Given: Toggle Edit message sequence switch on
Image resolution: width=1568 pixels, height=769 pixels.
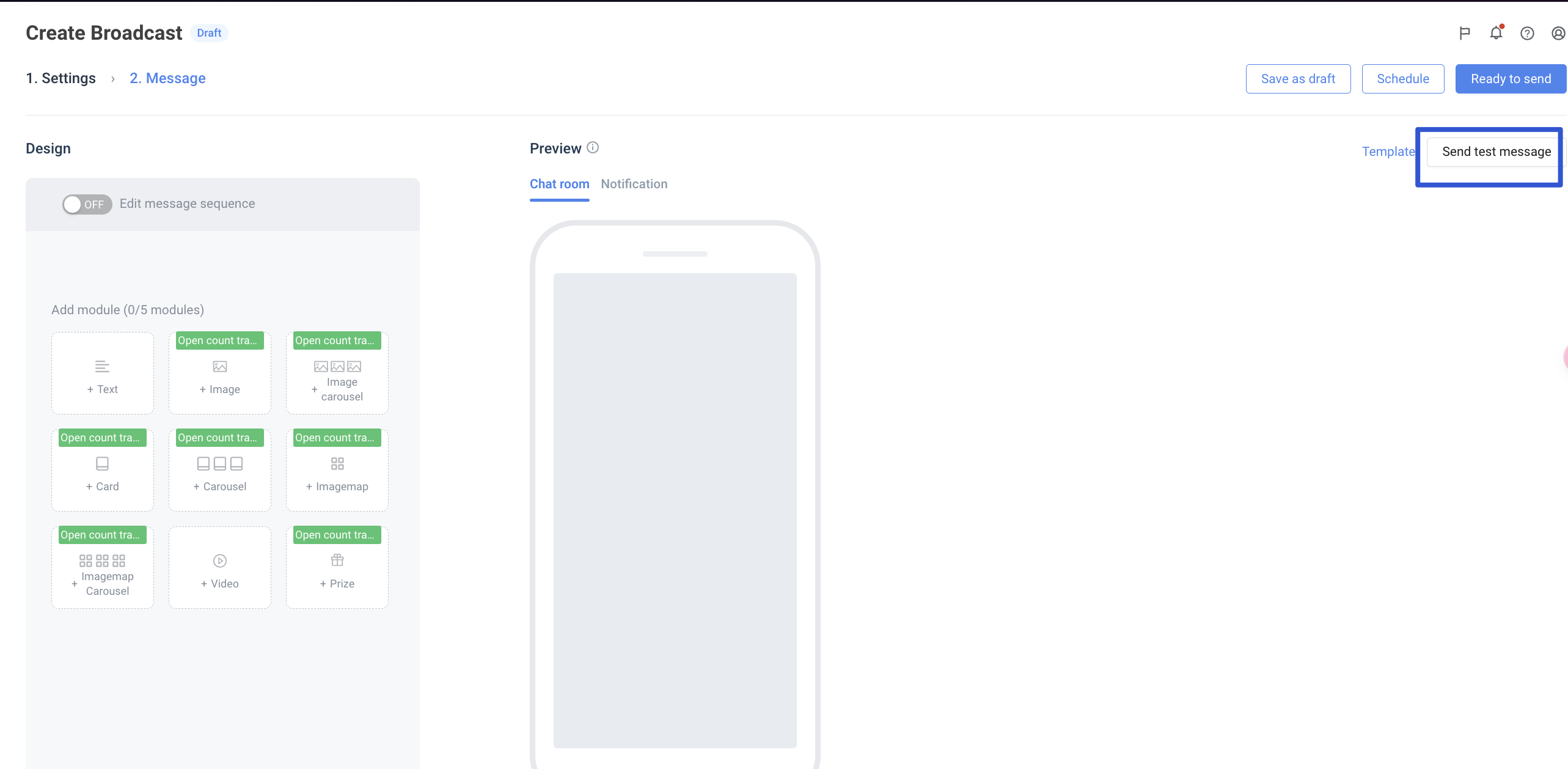Looking at the screenshot, I should pos(87,204).
